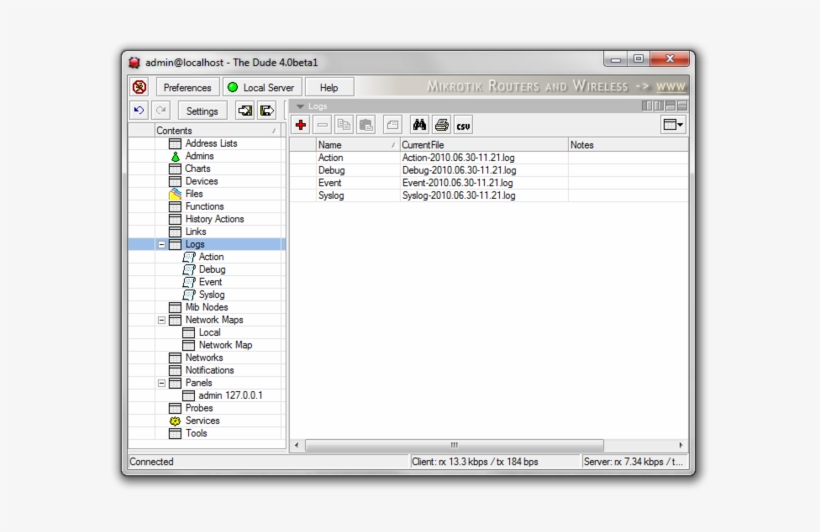Open Syslog under Logs tree
The image size is (820, 532).
(211, 295)
